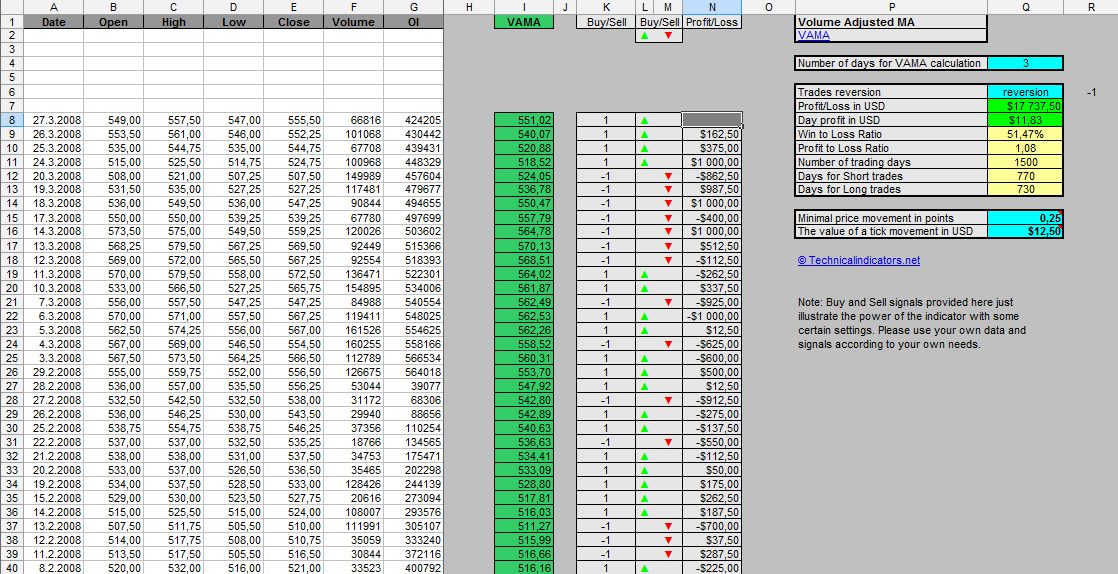Screen dimensions: 1118x574
Task: Select the VAMA days value cell showing 3
Action: [x=1025, y=63]
